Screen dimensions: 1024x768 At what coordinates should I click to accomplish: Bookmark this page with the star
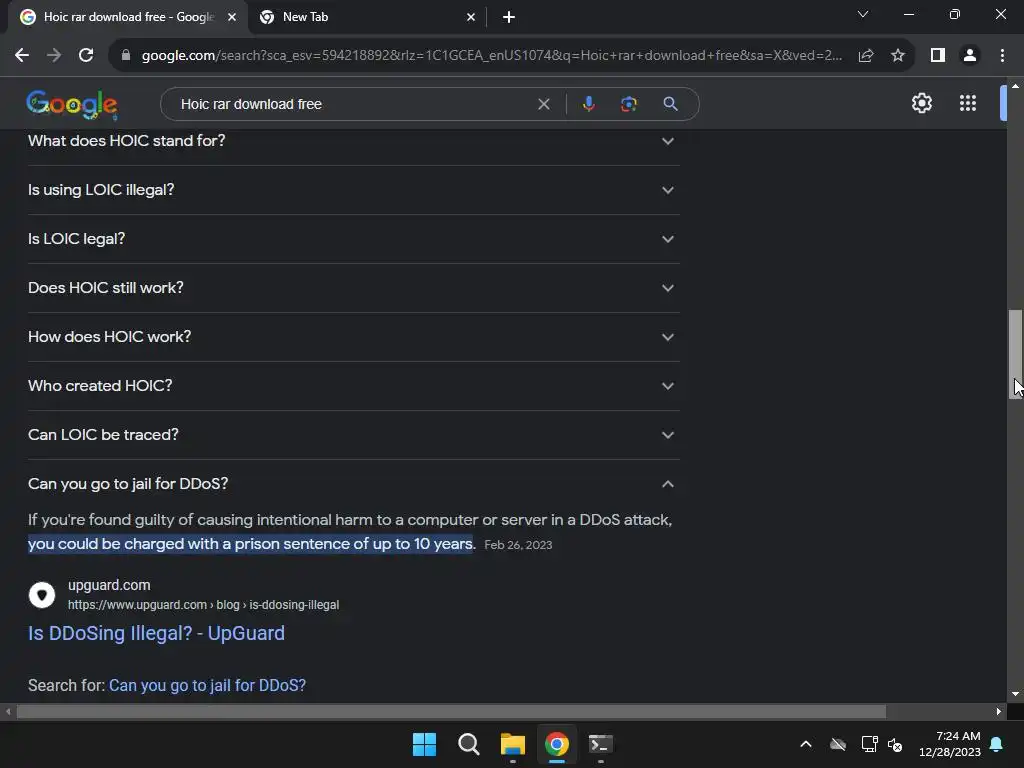(x=898, y=56)
